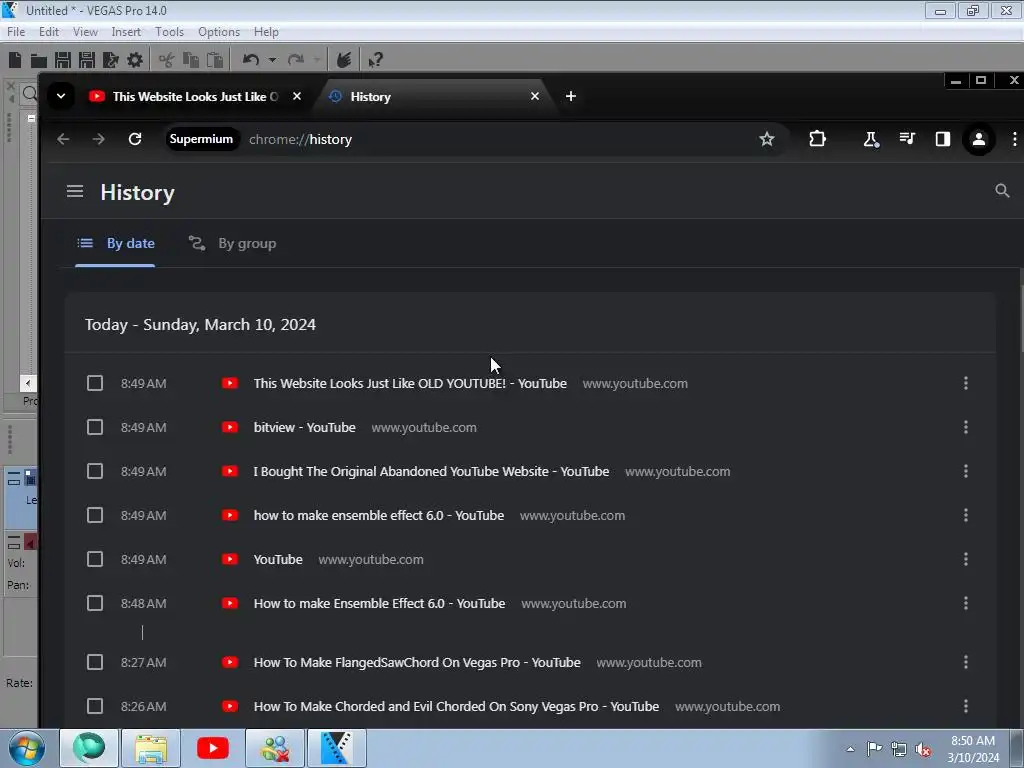Viewport: 1024px width, 768px height.
Task: Click the Windows Start button
Action: 27,748
